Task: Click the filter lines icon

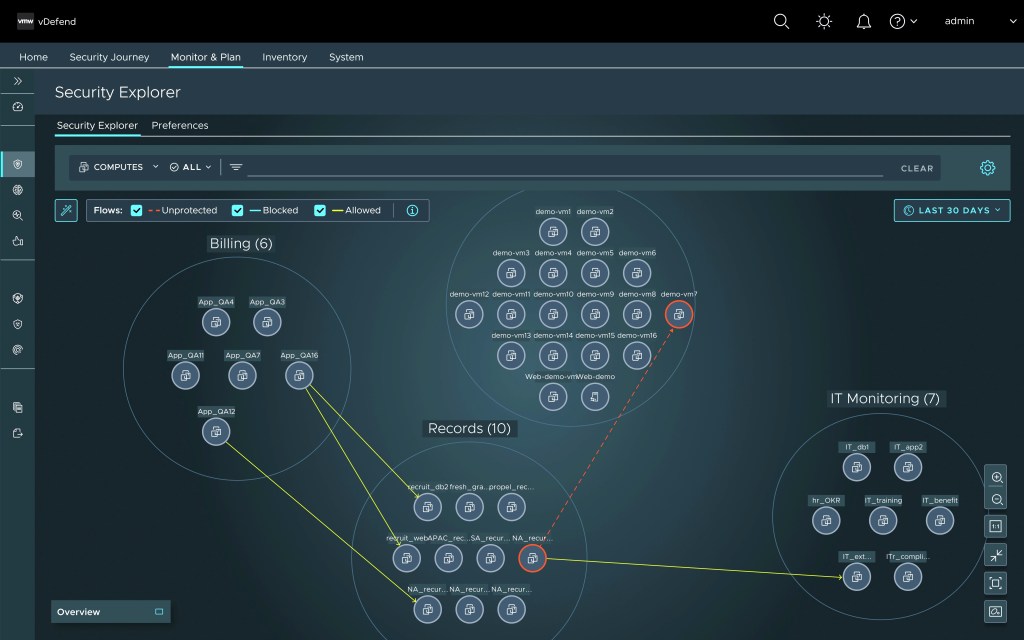Action: 236,167
